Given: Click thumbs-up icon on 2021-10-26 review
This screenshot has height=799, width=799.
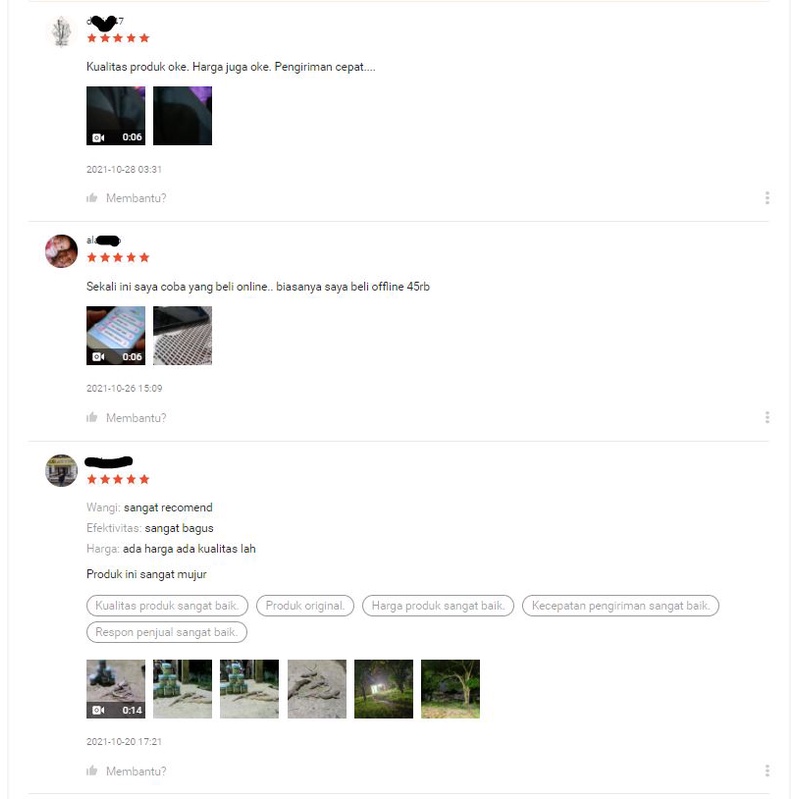Looking at the screenshot, I should (92, 418).
